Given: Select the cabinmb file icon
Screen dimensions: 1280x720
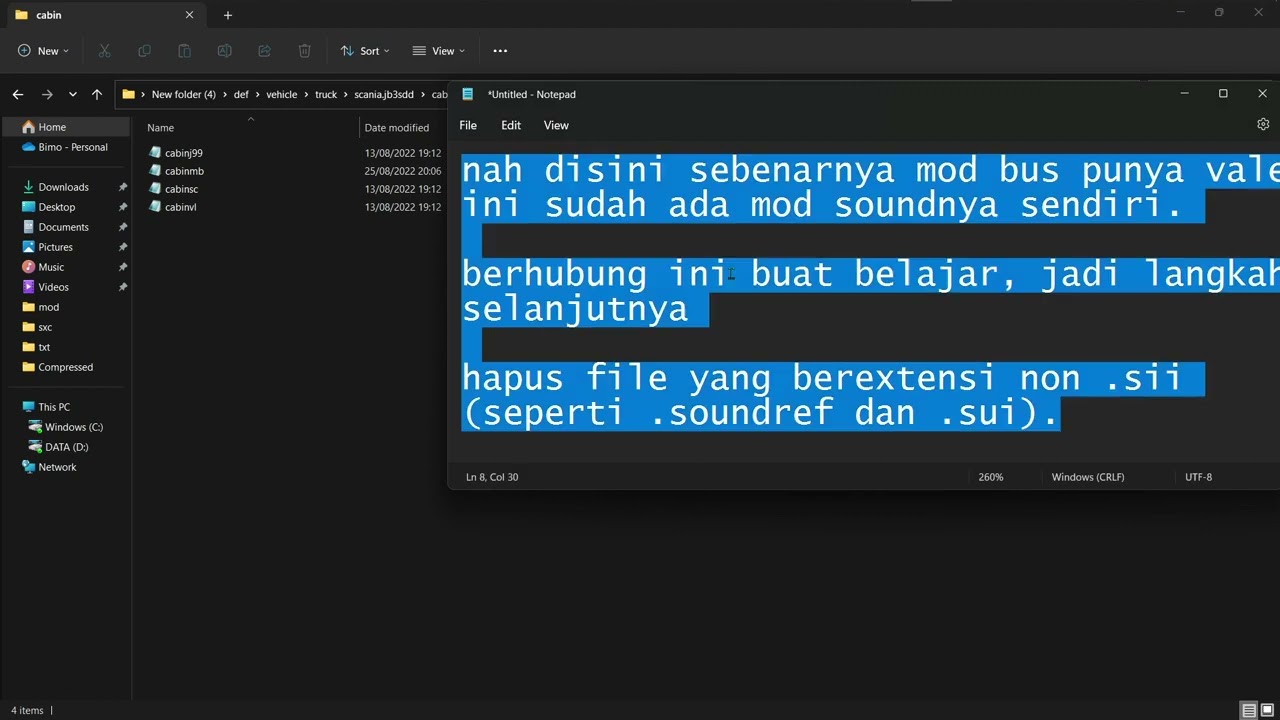Looking at the screenshot, I should pos(155,171).
